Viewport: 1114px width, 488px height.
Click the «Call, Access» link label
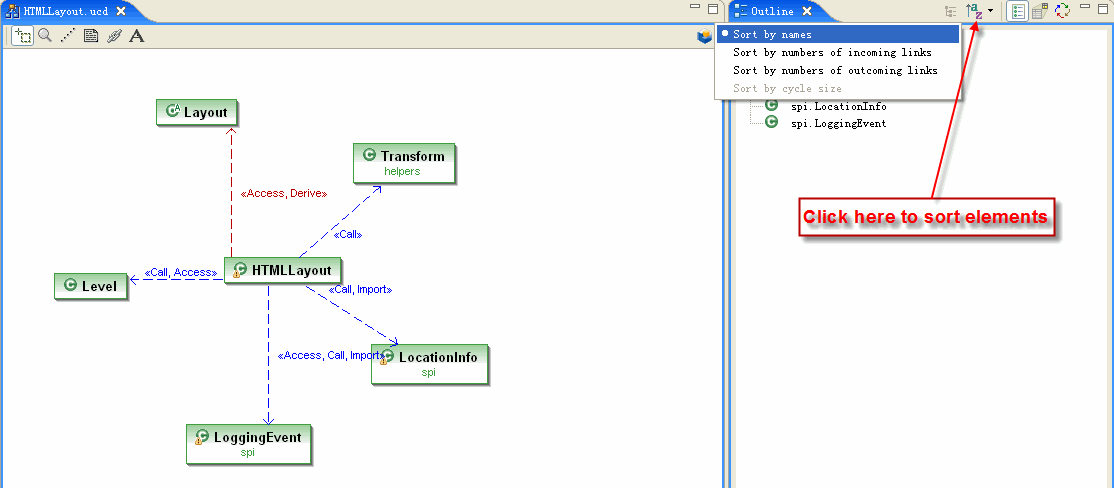point(181,273)
